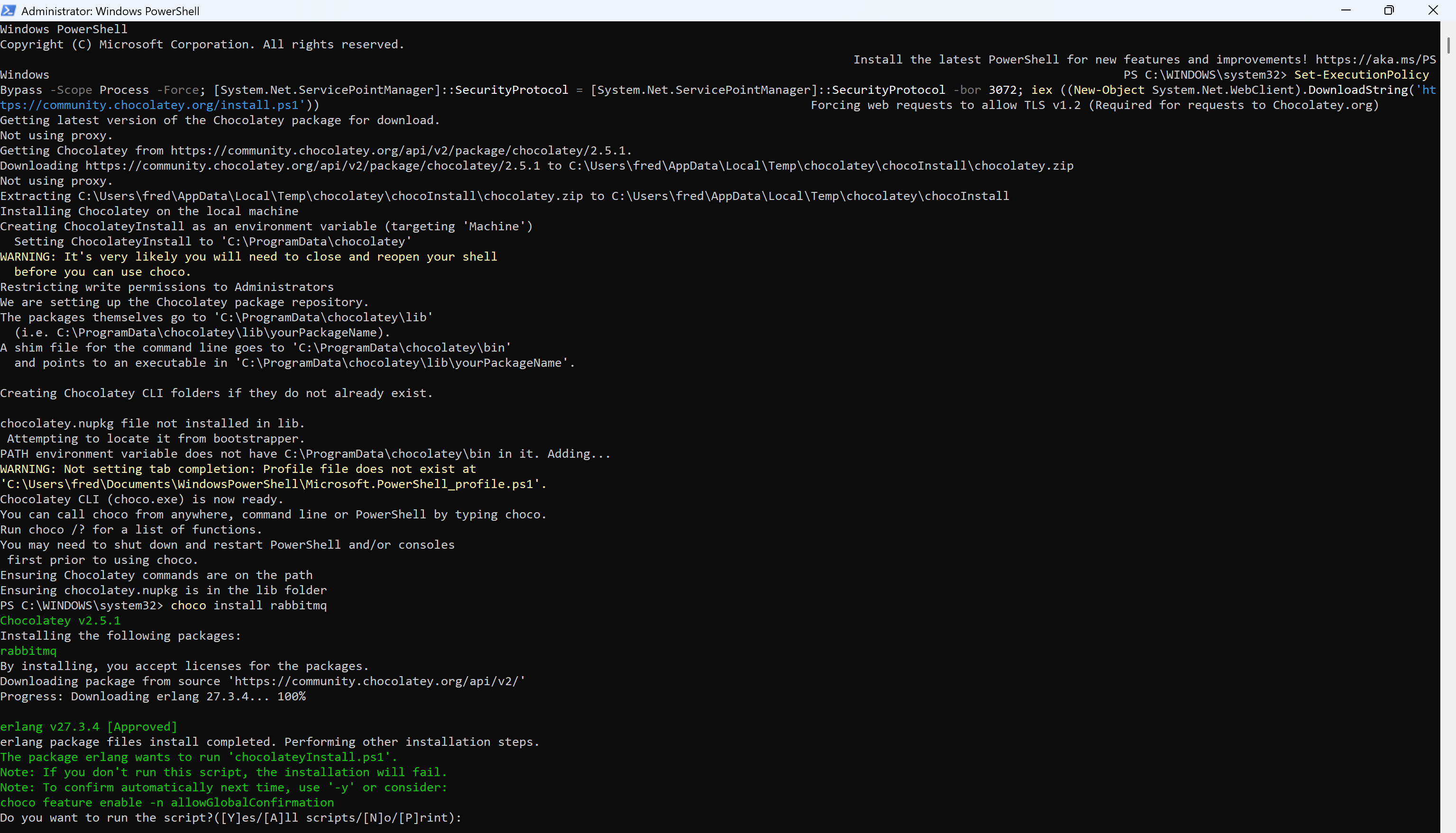
Task: Minimize the PowerShell window
Action: coord(1346,10)
